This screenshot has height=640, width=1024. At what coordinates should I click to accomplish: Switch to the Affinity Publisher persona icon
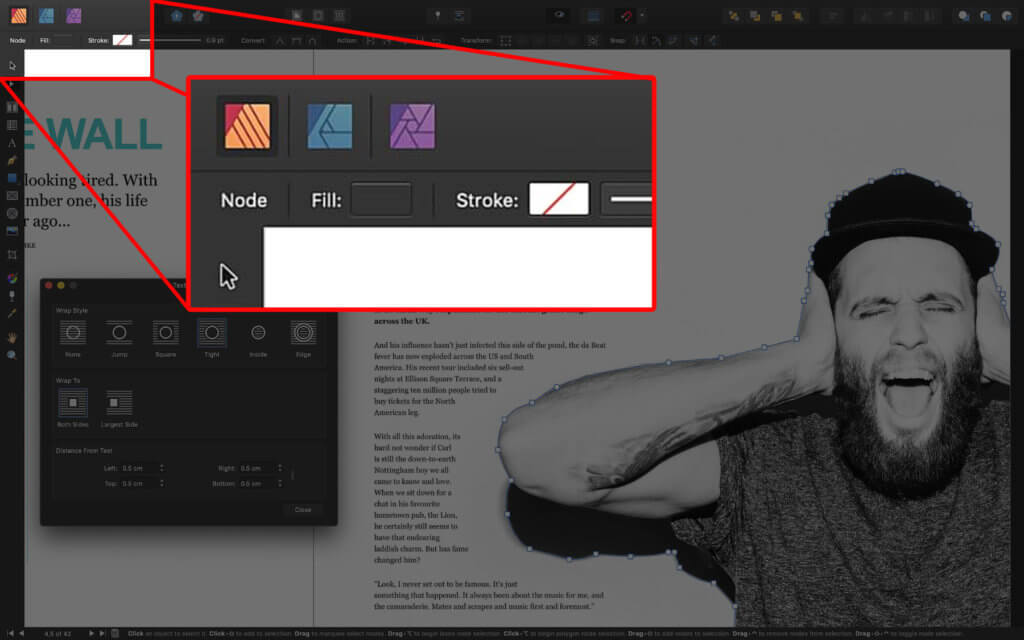(x=18, y=14)
